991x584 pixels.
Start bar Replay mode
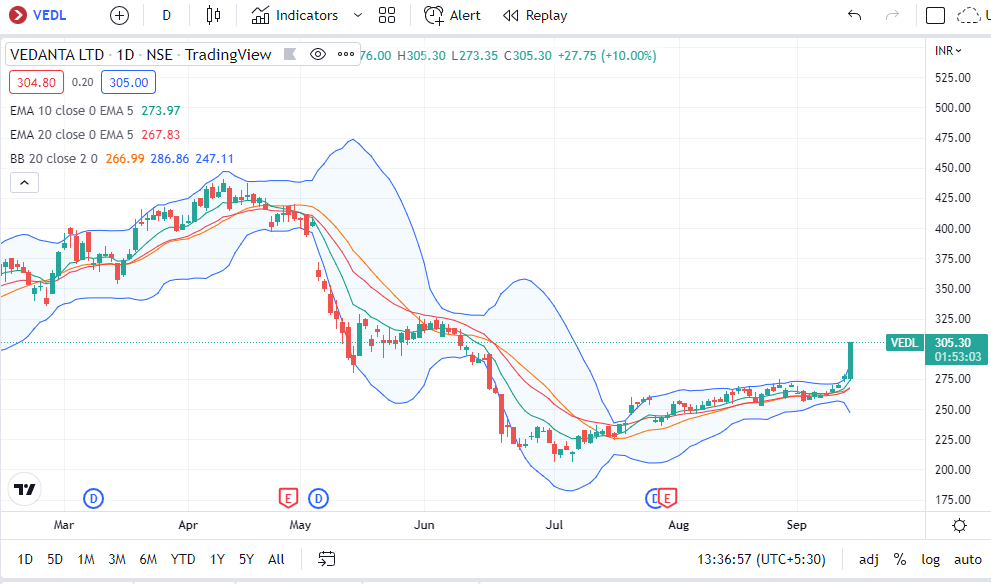click(x=535, y=15)
